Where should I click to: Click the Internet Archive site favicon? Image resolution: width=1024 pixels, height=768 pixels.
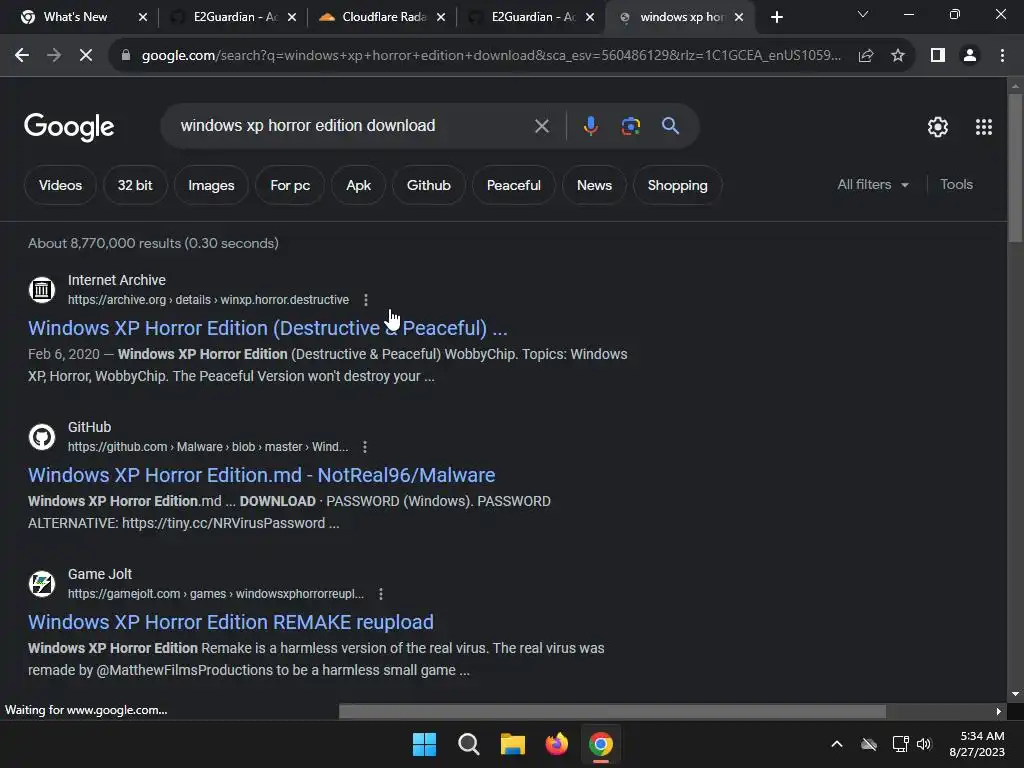click(42, 289)
